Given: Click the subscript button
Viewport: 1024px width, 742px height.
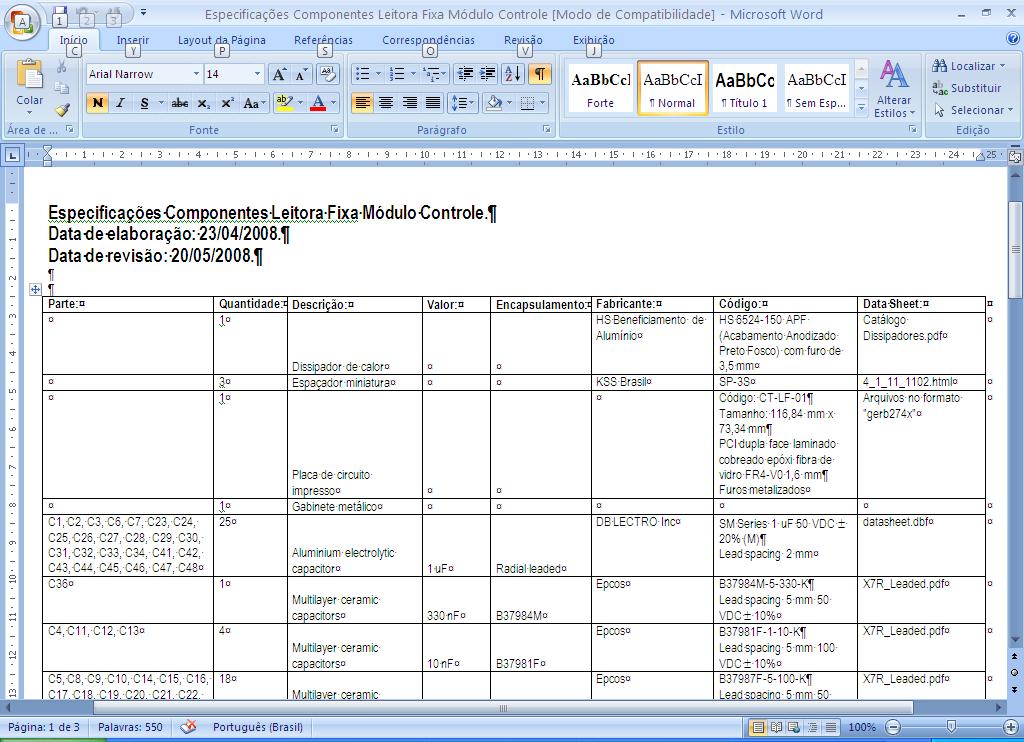Looking at the screenshot, I should point(204,103).
